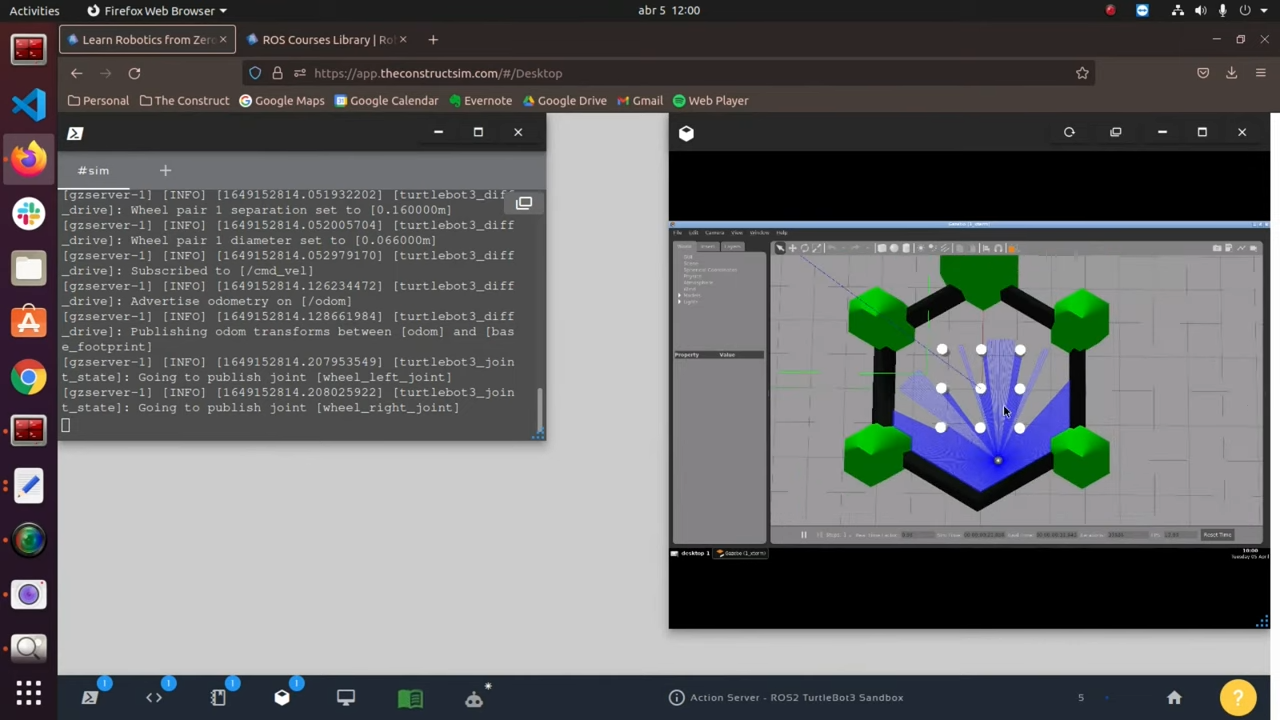Click the yellow help question mark button
The height and width of the screenshot is (720, 1280).
pyautogui.click(x=1237, y=697)
